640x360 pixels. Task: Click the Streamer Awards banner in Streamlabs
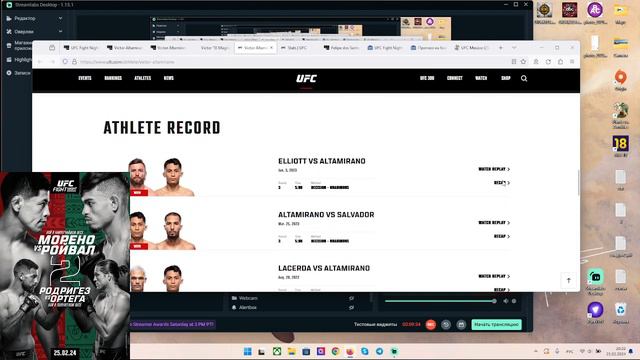click(x=173, y=324)
